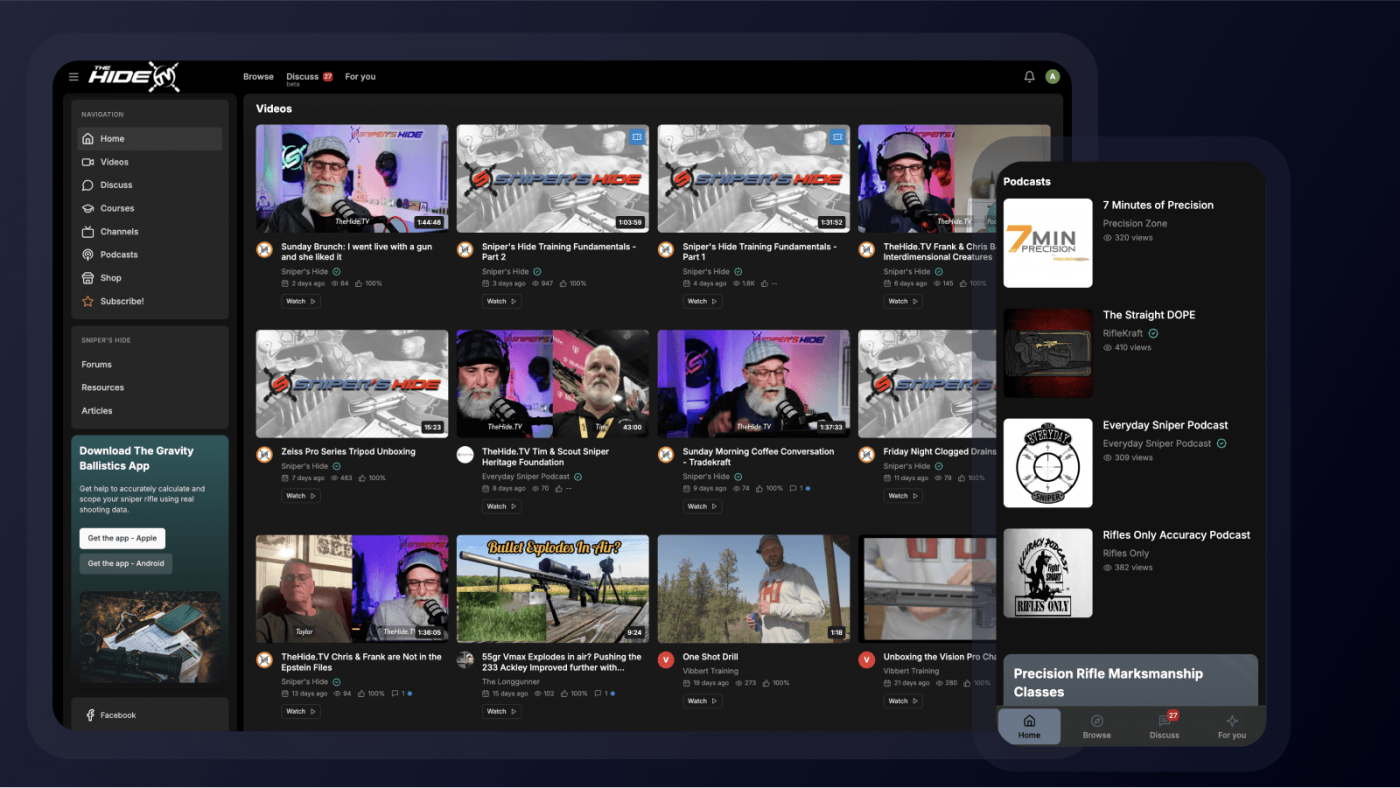Screen dimensions: 1400x788
Task: Click channel avatar beside Sunday Brunch title
Action: [264, 250]
